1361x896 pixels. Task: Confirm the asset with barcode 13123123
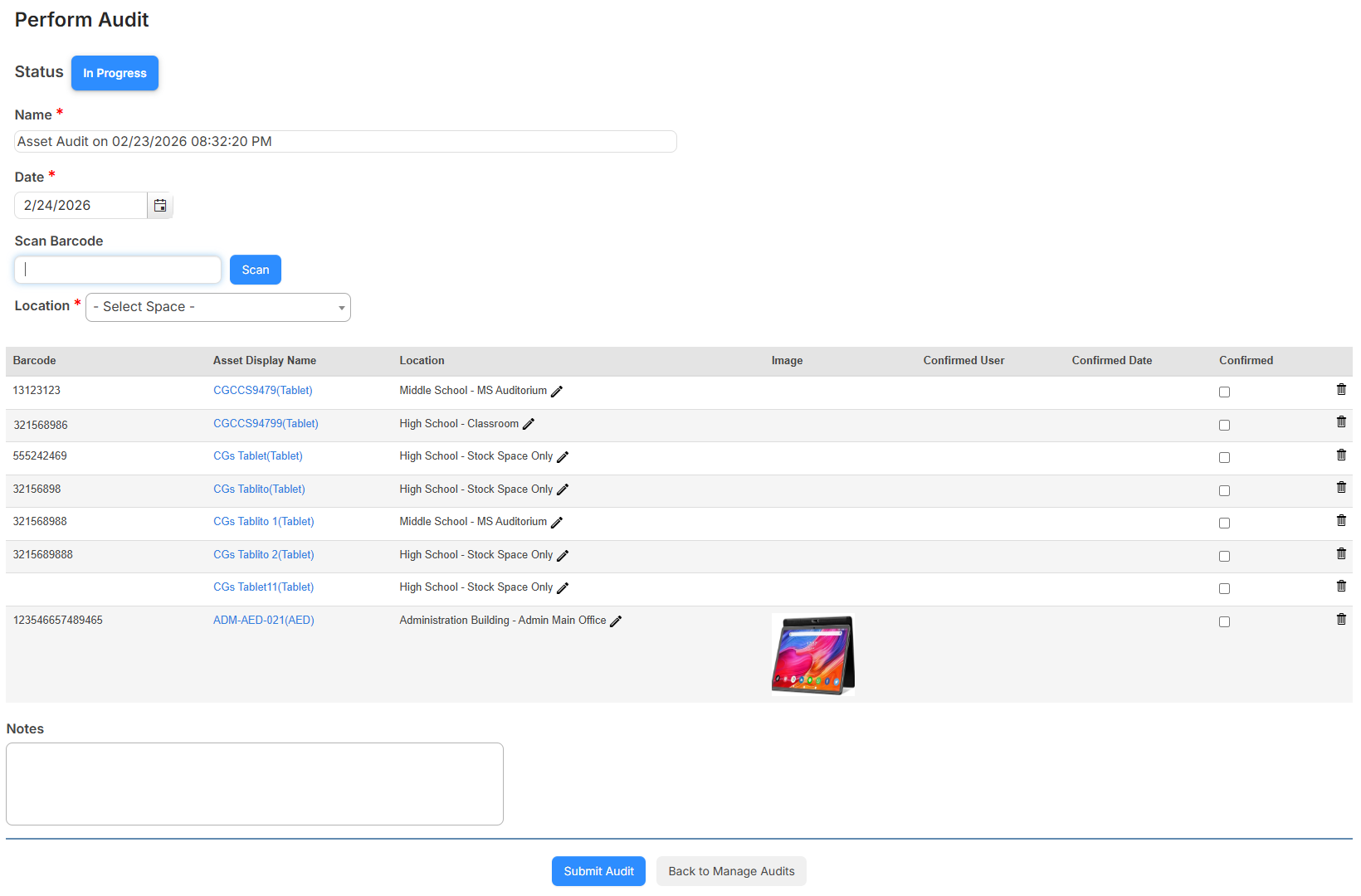(1224, 392)
